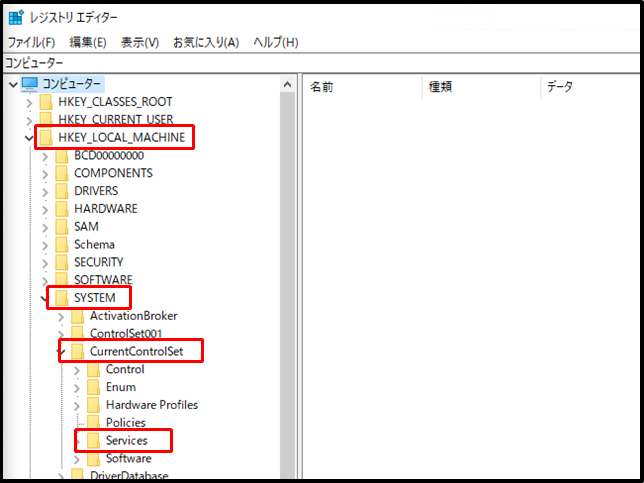Expand the ActivationBroker key
644x483 pixels.
(x=61, y=317)
